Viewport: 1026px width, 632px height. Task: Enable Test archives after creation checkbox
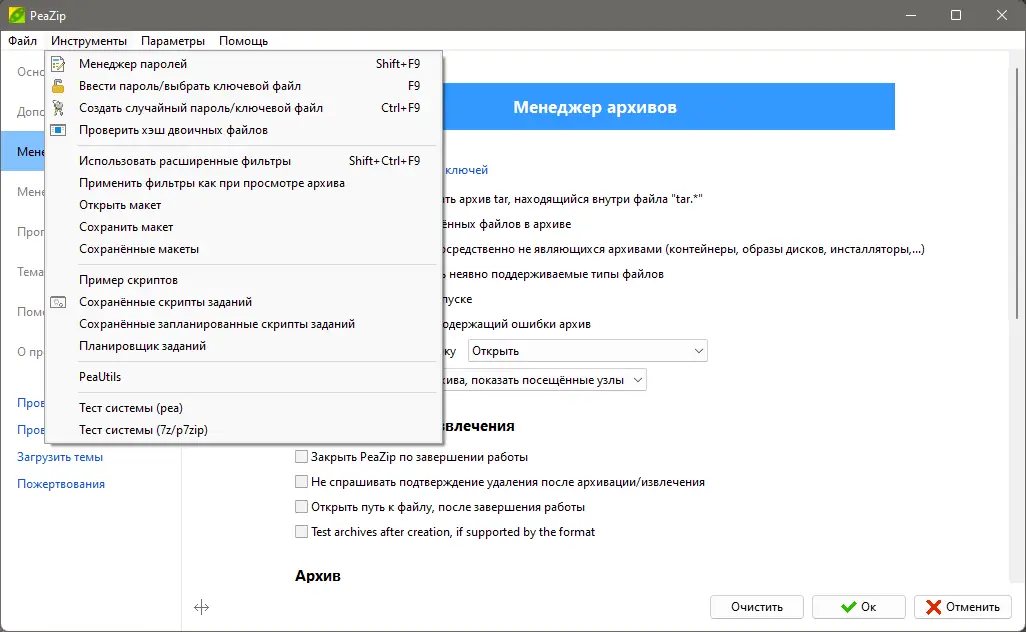point(301,532)
